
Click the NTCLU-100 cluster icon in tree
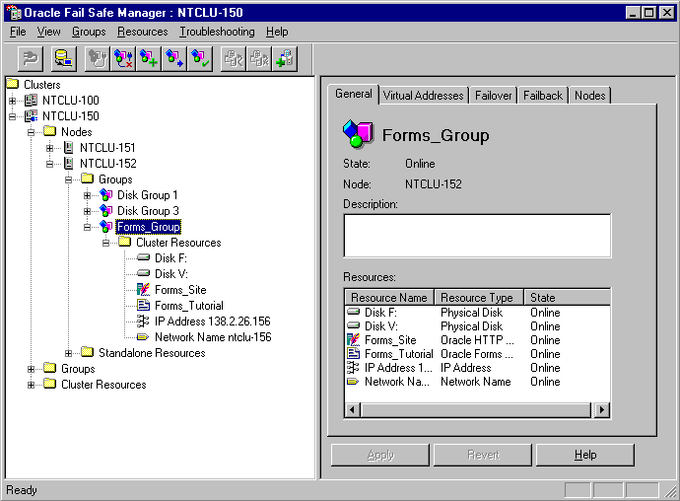[31, 101]
